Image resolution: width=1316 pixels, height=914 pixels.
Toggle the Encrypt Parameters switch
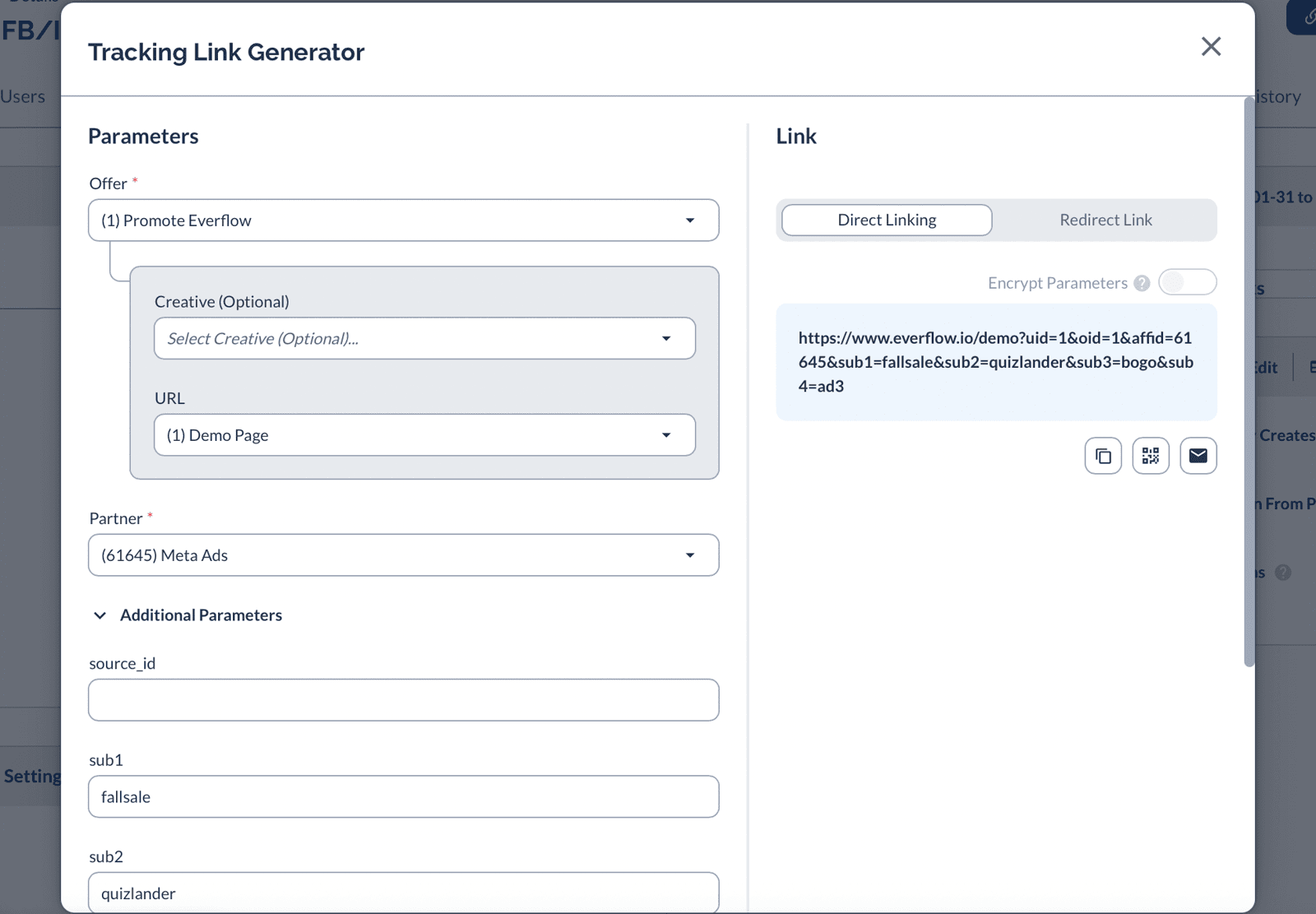coord(1188,282)
